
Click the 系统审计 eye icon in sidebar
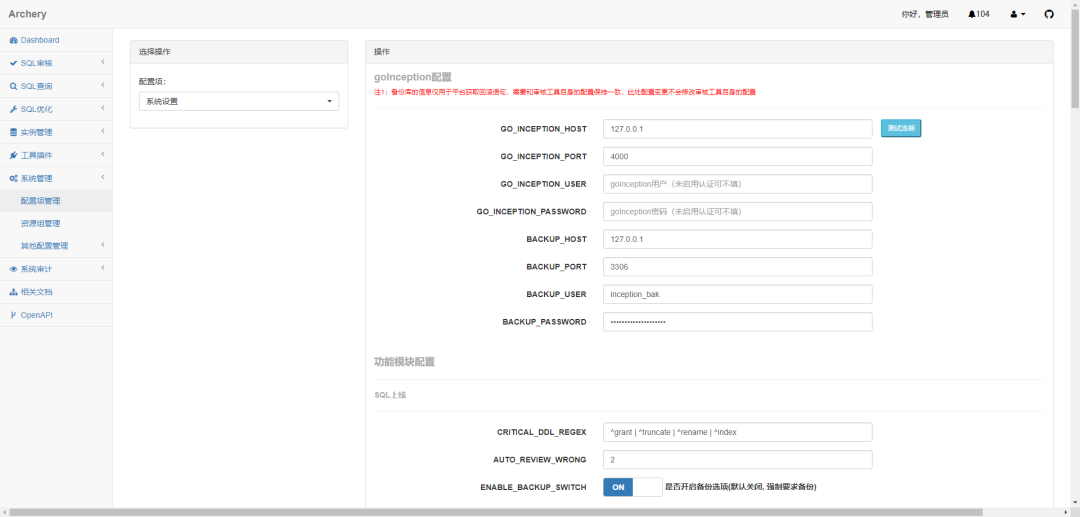pyautogui.click(x=13, y=270)
